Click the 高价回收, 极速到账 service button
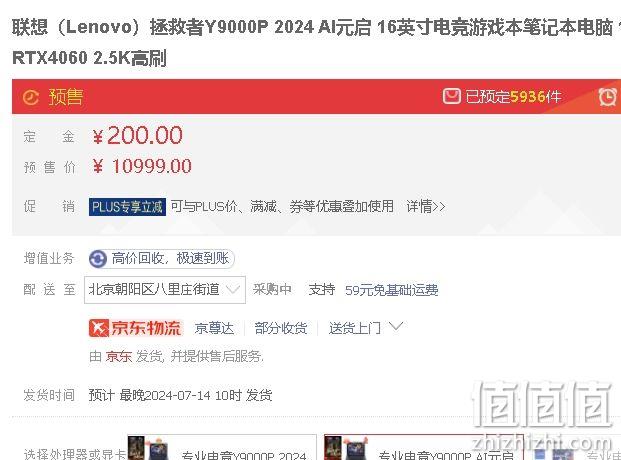Image resolution: width=621 pixels, height=460 pixels. [x=162, y=259]
